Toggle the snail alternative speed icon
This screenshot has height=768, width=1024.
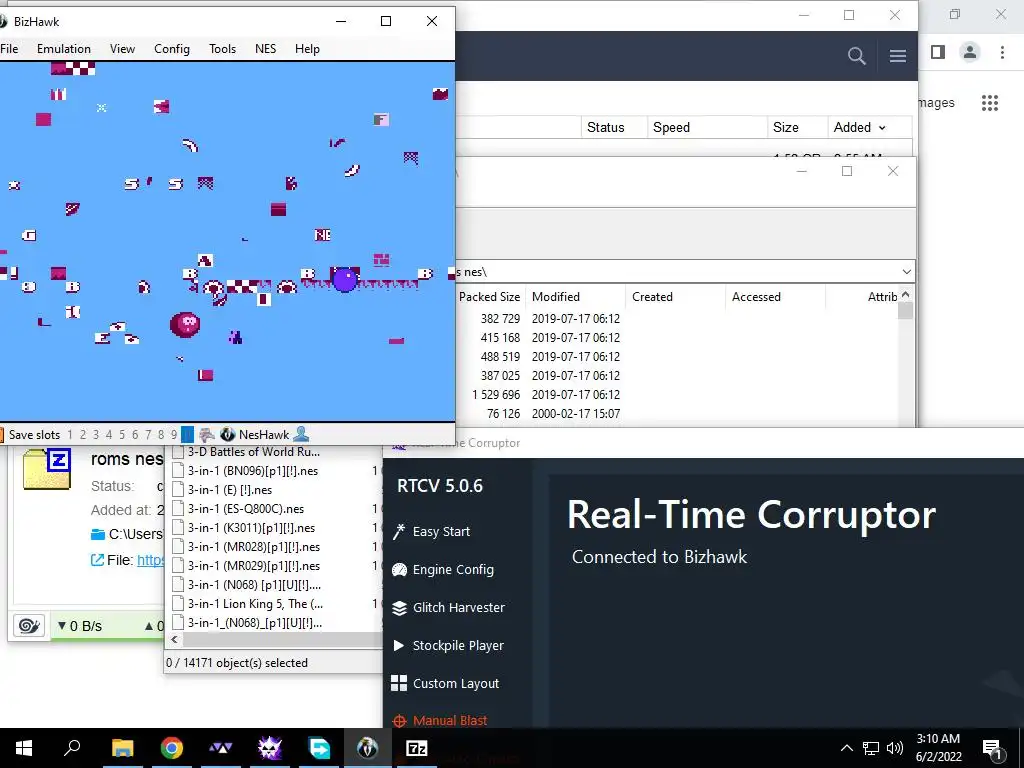[x=29, y=626]
